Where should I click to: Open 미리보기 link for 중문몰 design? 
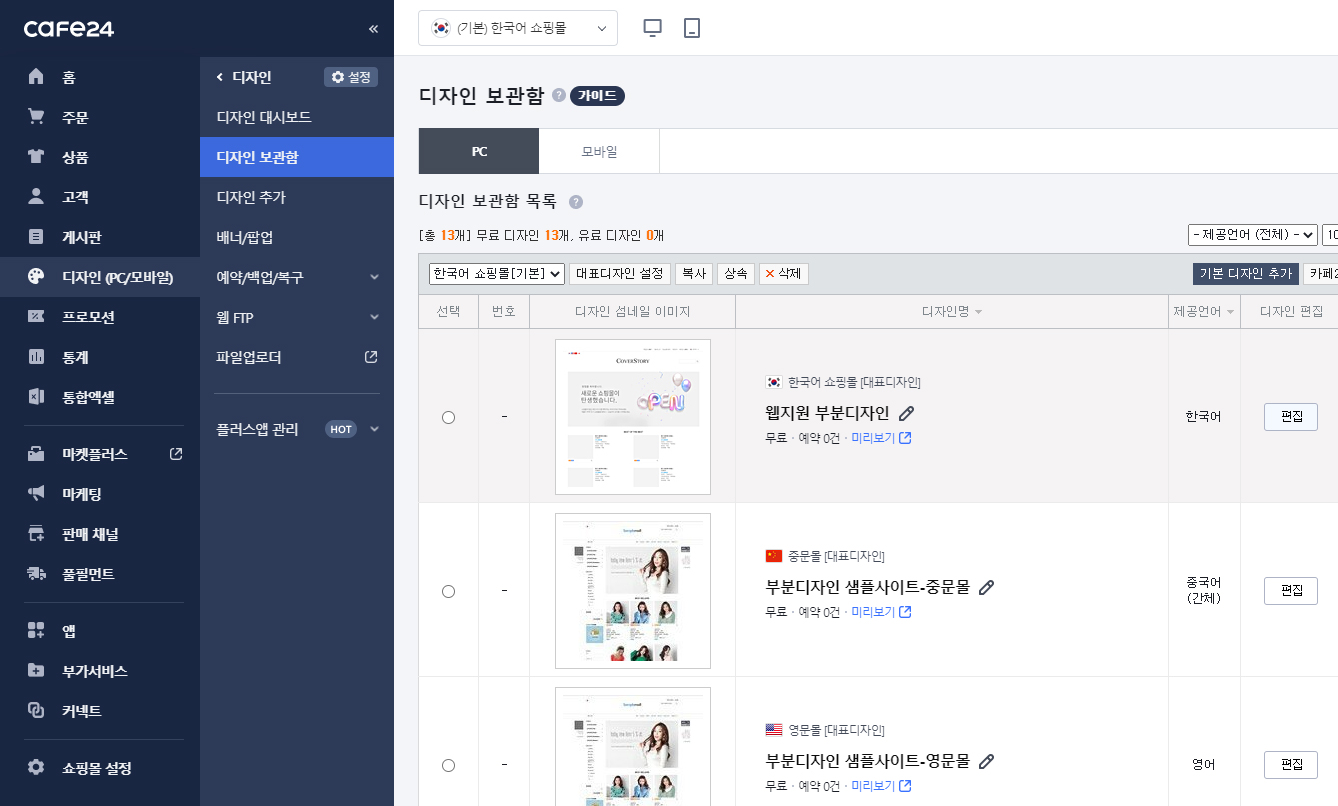pos(881,612)
